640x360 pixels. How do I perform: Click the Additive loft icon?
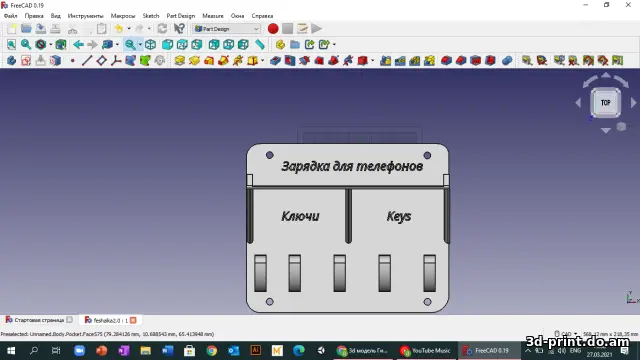point(209,61)
